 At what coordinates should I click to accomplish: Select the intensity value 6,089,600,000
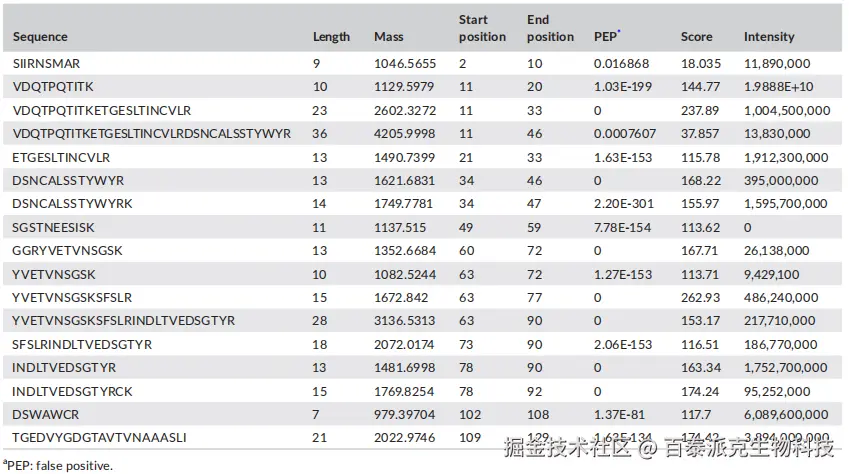point(786,414)
